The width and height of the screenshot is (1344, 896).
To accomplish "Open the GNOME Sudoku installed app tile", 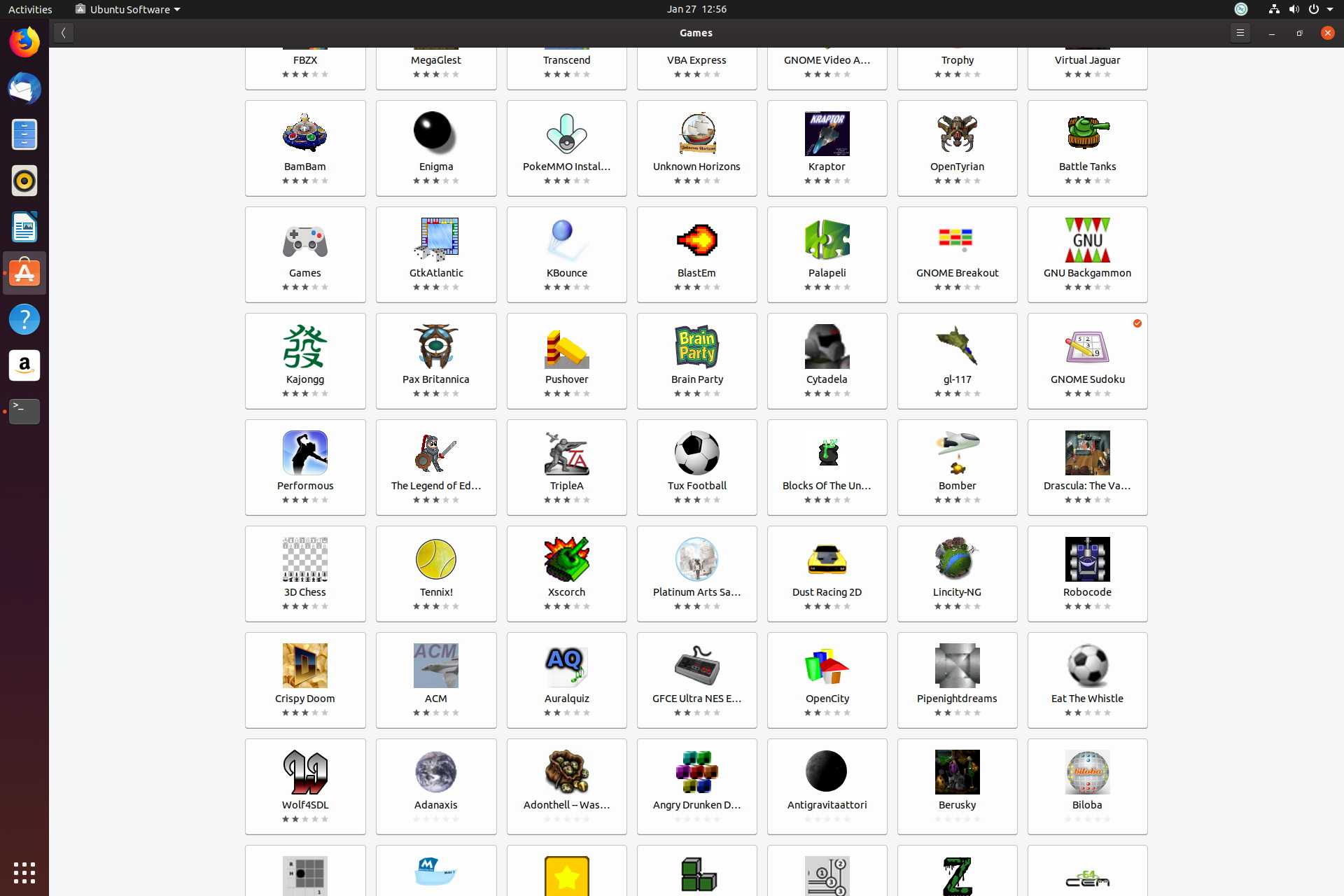I will click(1086, 360).
